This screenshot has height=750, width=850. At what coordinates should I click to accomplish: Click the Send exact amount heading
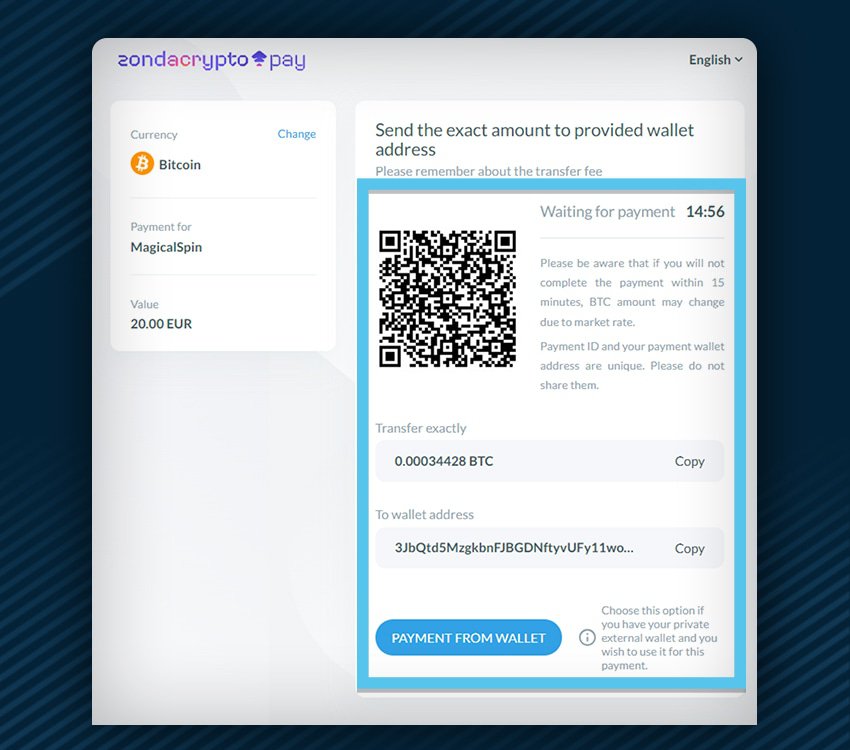pyautogui.click(x=534, y=140)
